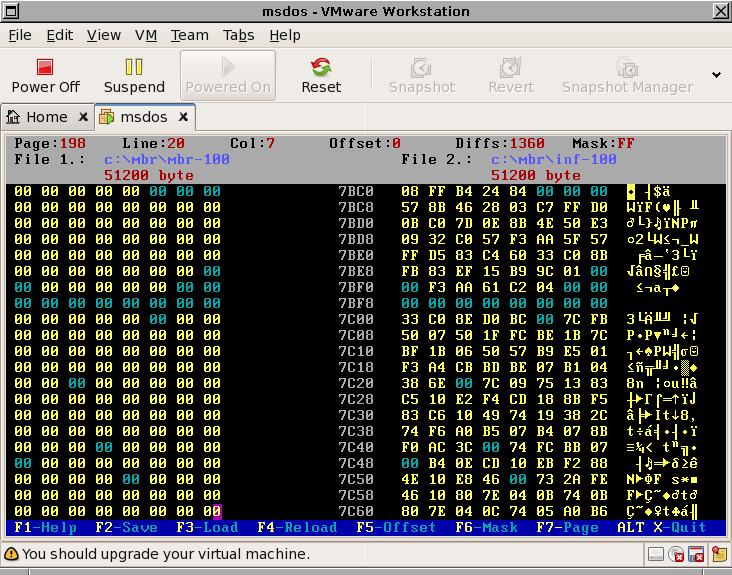Screen dimensions: 732x575
Task: Close the VMware Workstation window
Action: point(721,11)
